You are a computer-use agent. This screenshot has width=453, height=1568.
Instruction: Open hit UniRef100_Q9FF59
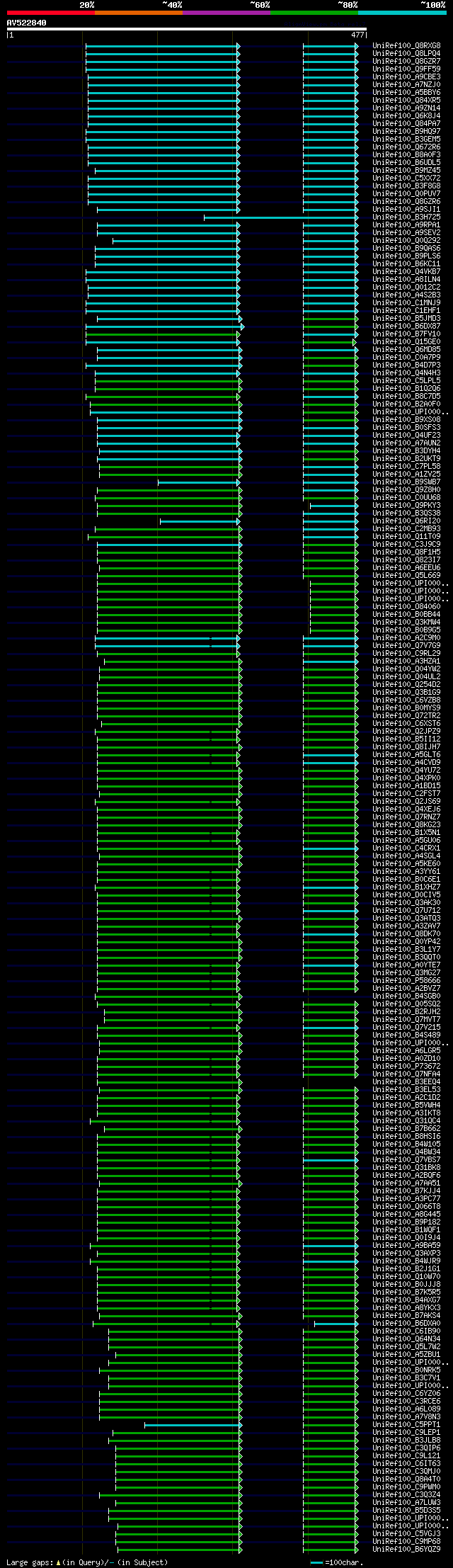point(406,69)
